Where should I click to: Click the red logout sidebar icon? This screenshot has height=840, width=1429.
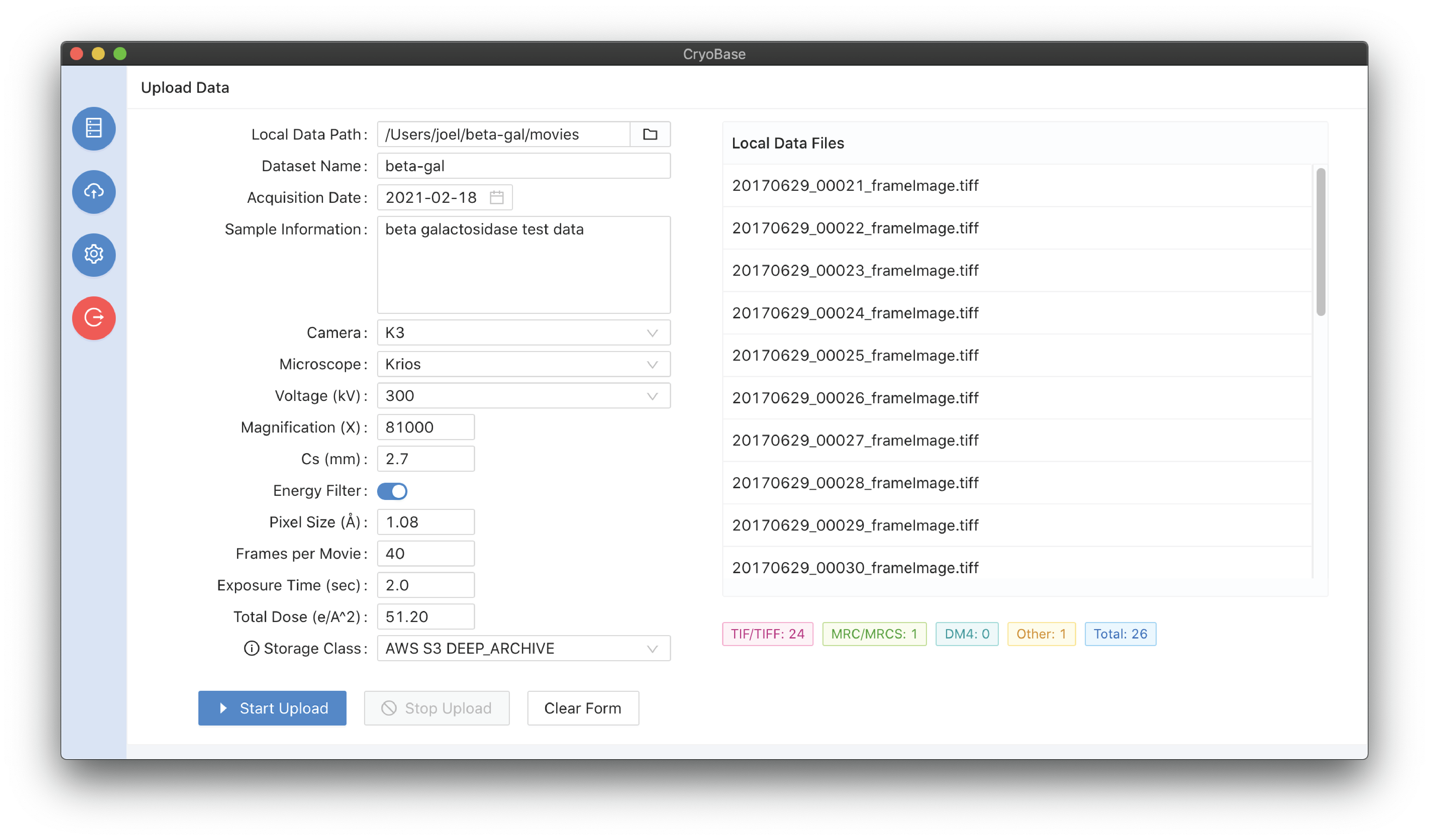pyautogui.click(x=94, y=318)
